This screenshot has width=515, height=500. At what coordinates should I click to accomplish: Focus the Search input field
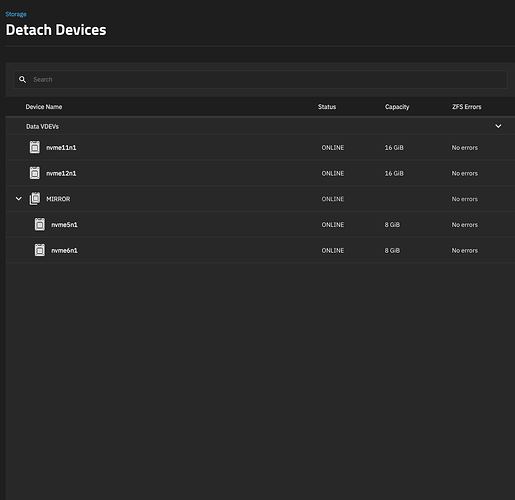pos(260,79)
